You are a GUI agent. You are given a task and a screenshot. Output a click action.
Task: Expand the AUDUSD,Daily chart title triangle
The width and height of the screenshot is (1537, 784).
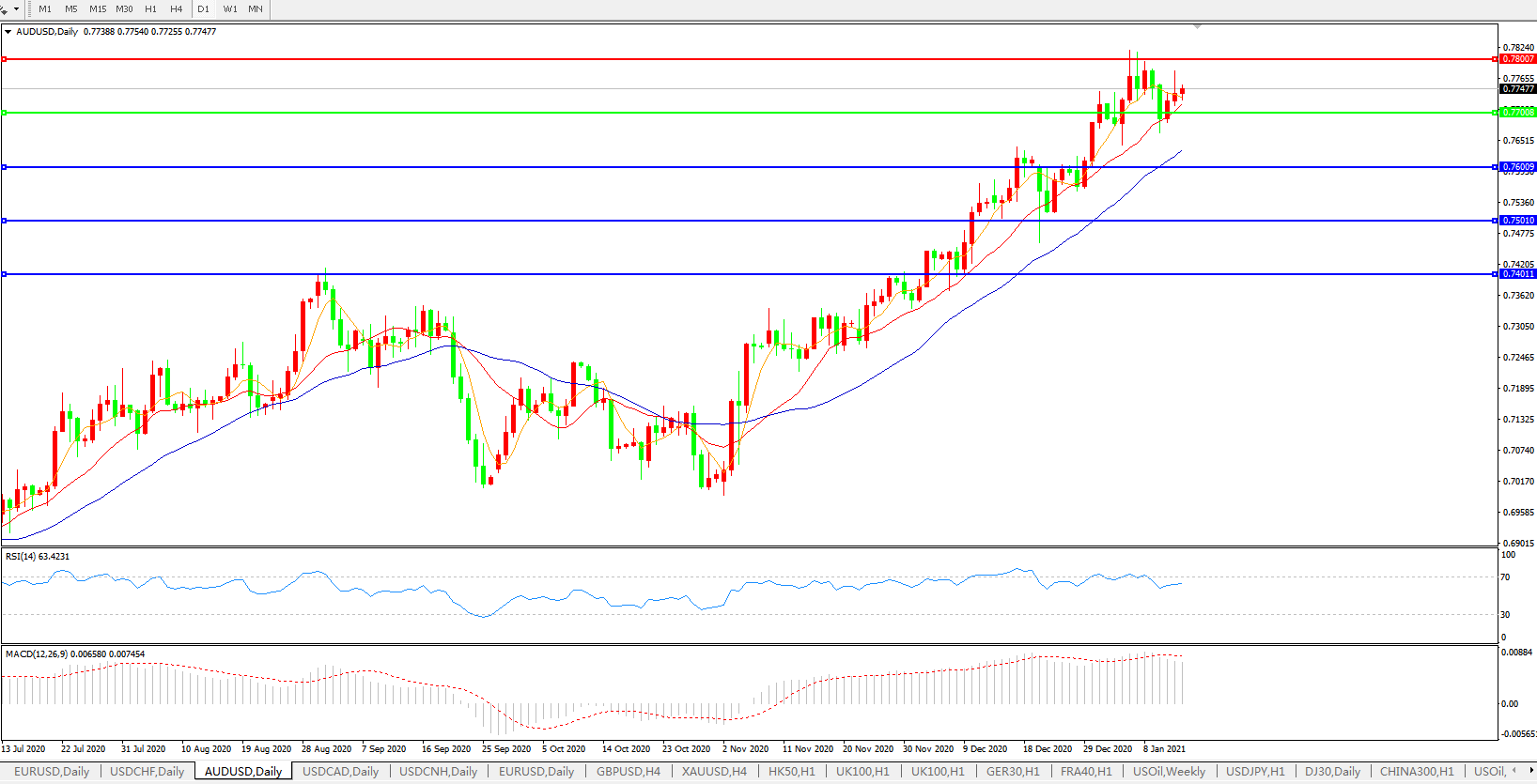[8, 32]
